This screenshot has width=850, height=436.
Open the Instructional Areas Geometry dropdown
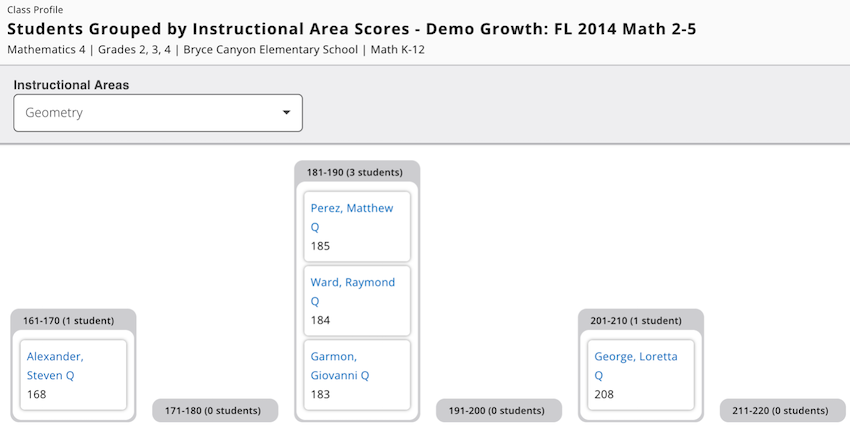tap(158, 113)
